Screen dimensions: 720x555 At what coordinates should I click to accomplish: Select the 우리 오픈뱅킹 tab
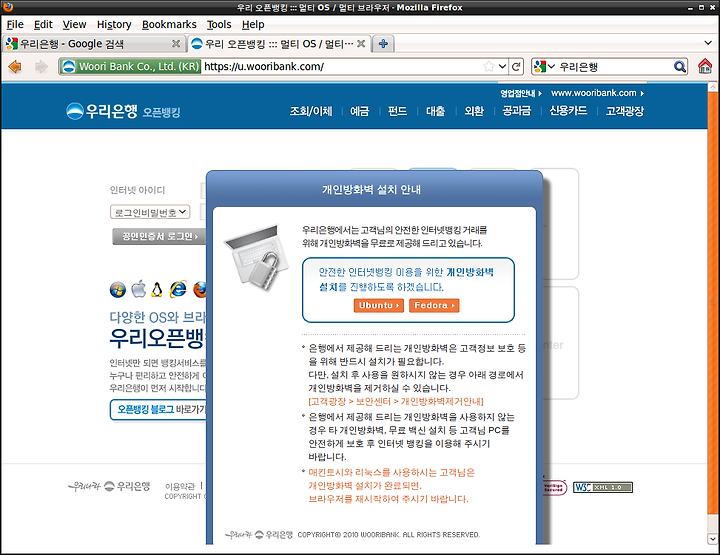pyautogui.click(x=279, y=44)
